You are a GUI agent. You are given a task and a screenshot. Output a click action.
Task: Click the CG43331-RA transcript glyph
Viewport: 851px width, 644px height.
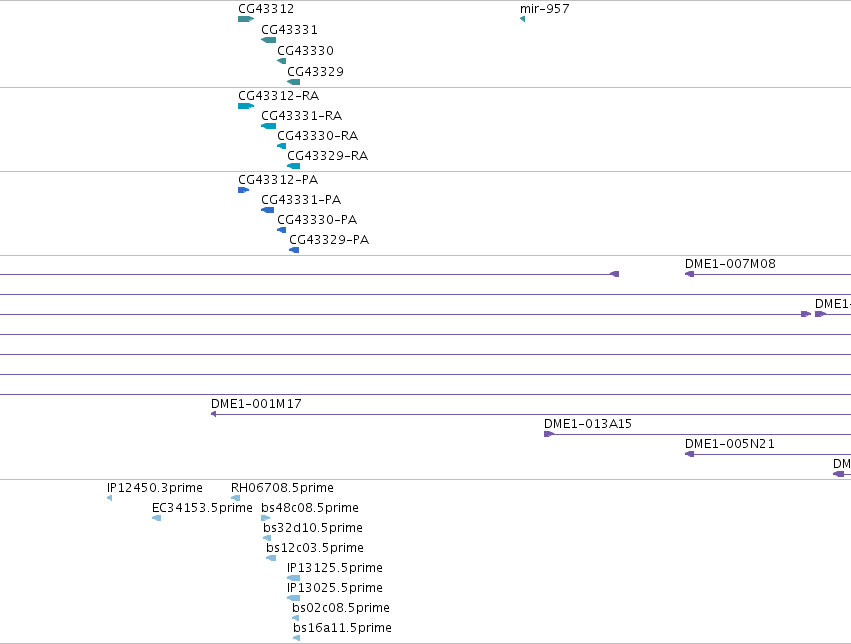(x=269, y=126)
